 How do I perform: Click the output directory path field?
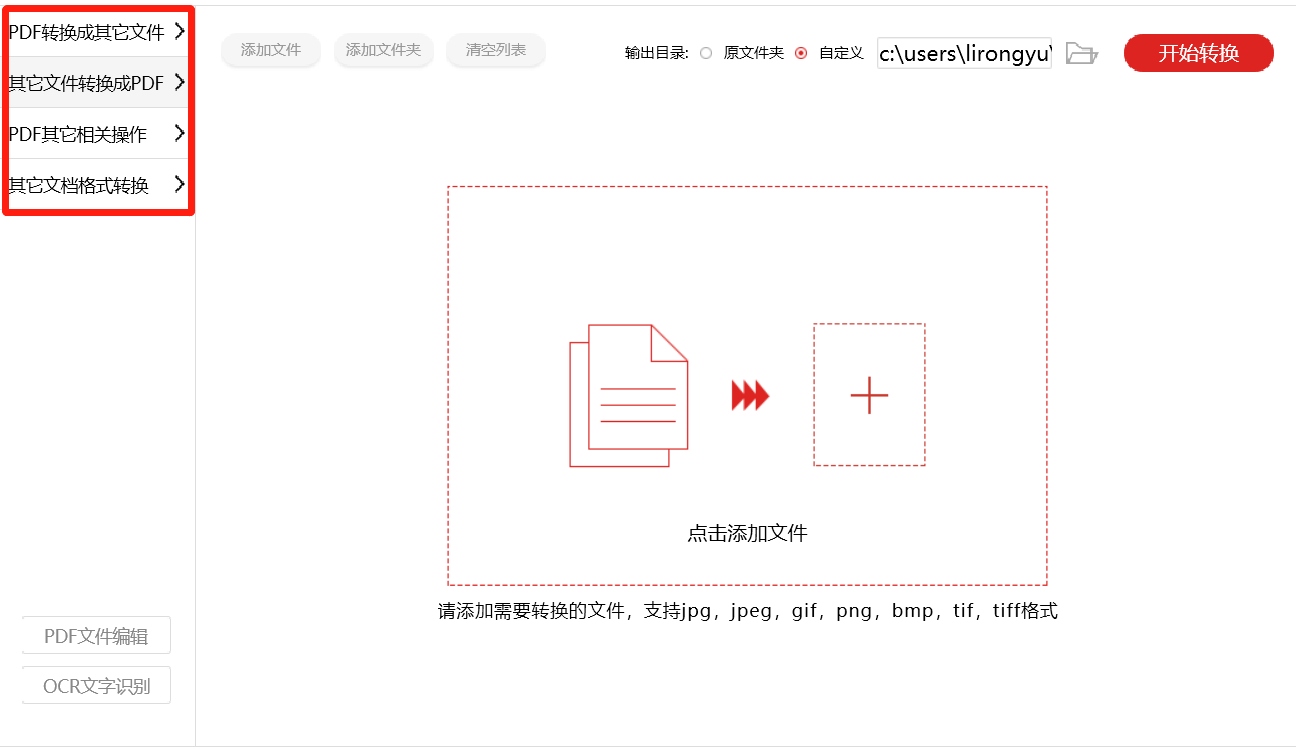point(964,53)
